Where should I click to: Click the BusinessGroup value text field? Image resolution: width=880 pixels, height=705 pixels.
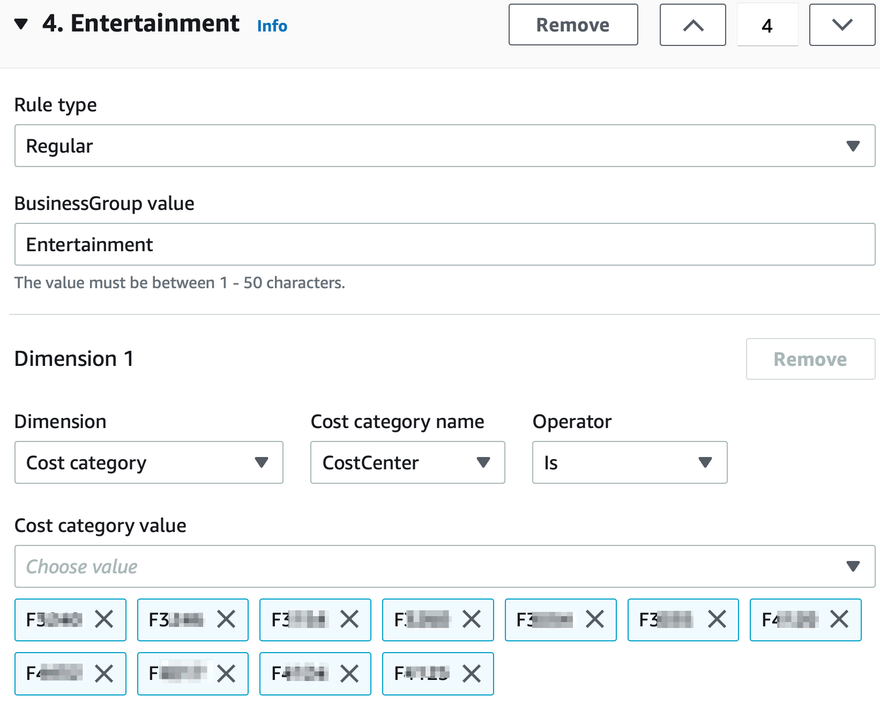444,244
